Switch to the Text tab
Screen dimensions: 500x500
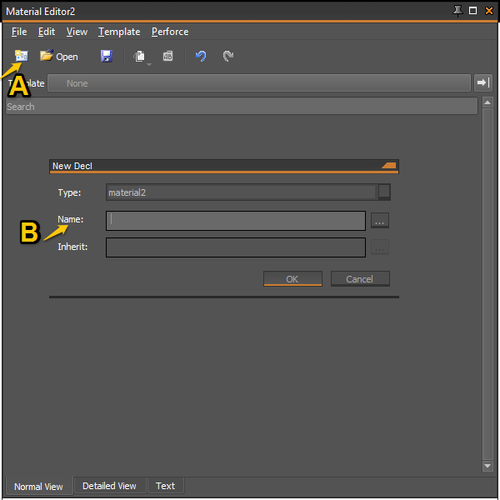[165, 486]
